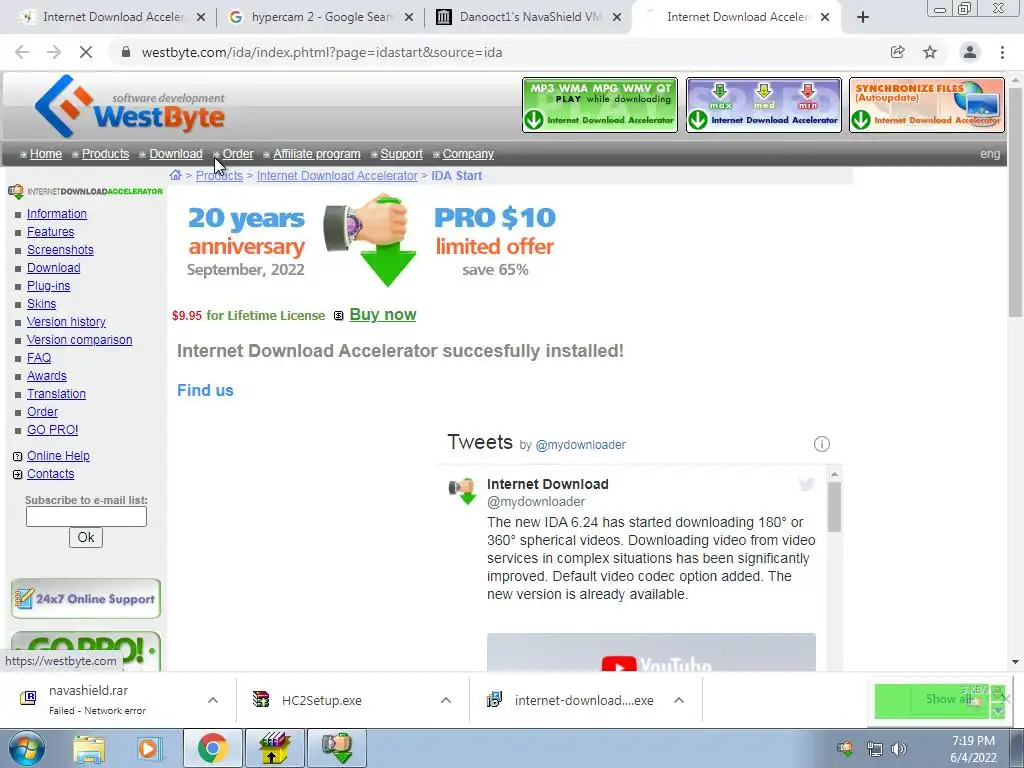The image size is (1024, 768).
Task: Click WinRAR icon in taskbar
Action: tap(274, 748)
